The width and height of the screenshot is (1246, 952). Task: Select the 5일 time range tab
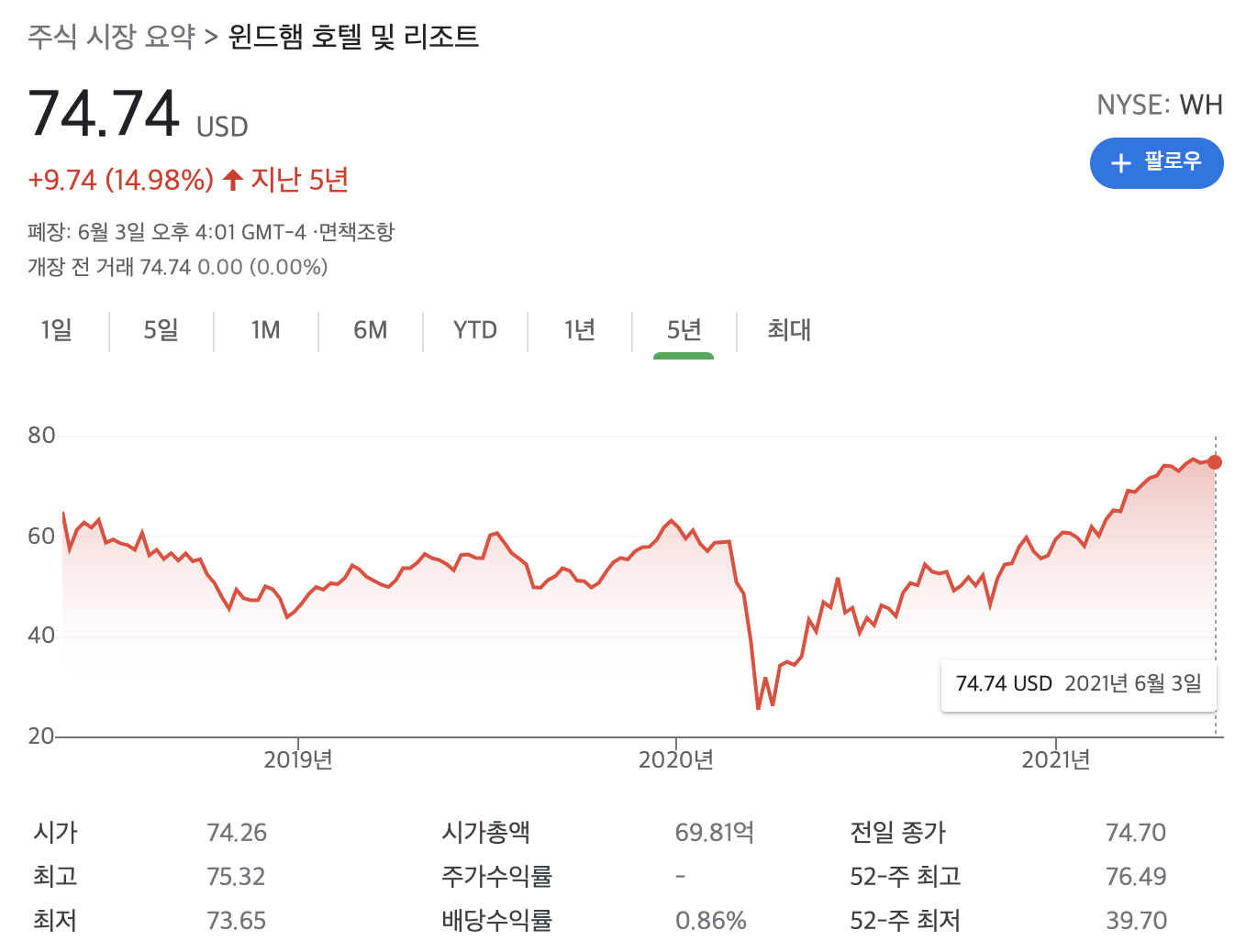[161, 330]
